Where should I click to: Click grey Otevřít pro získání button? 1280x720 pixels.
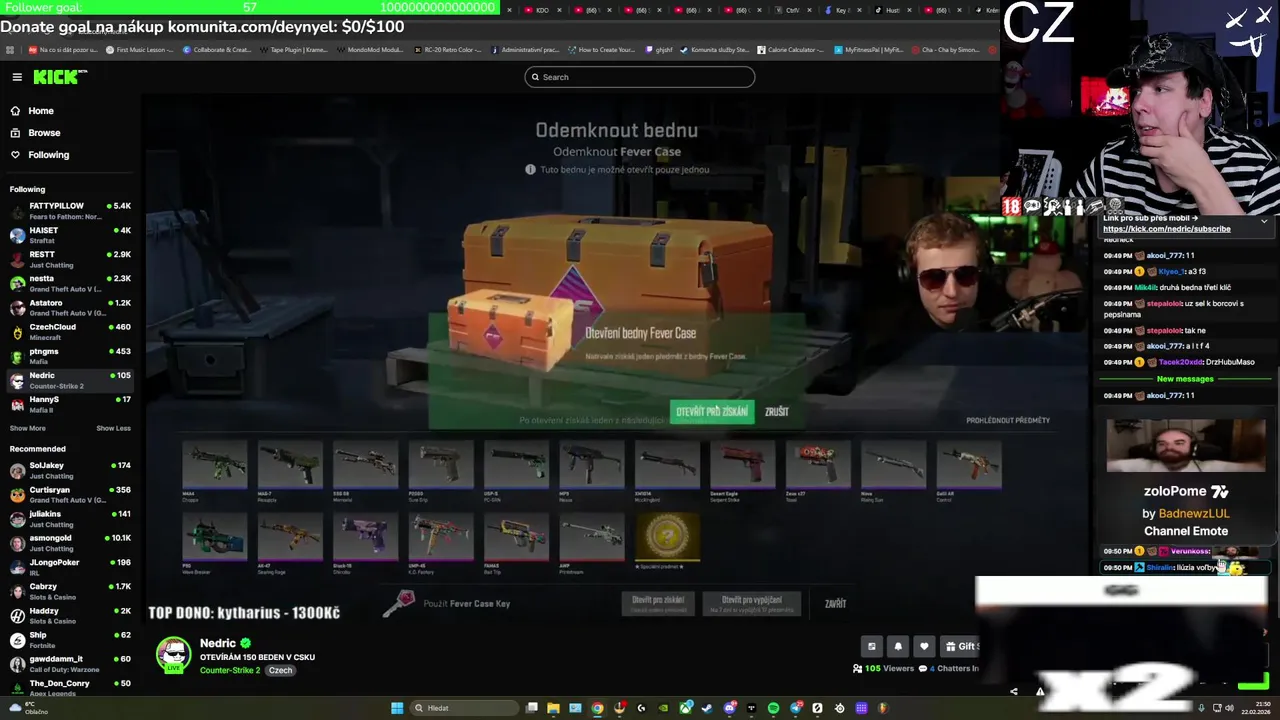(x=658, y=603)
